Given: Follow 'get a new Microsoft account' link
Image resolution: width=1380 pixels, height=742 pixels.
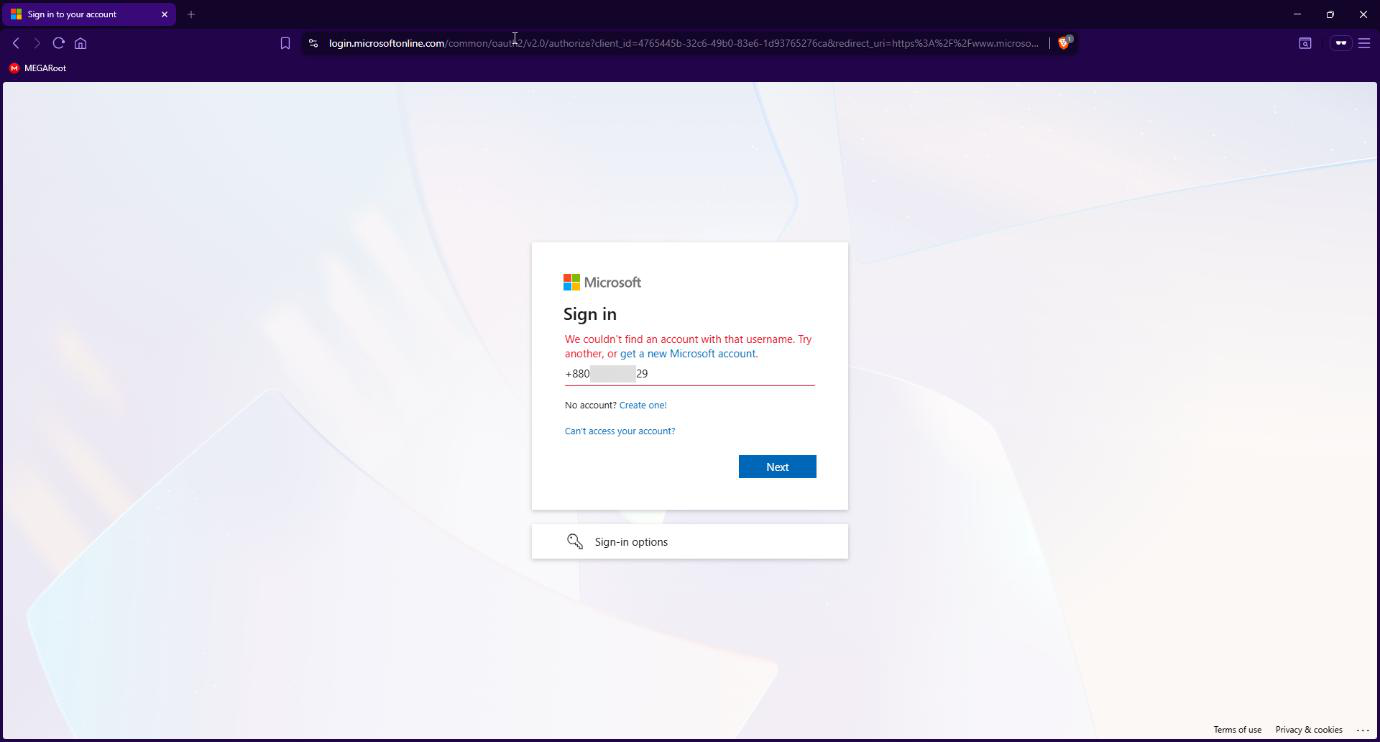Looking at the screenshot, I should [688, 354].
